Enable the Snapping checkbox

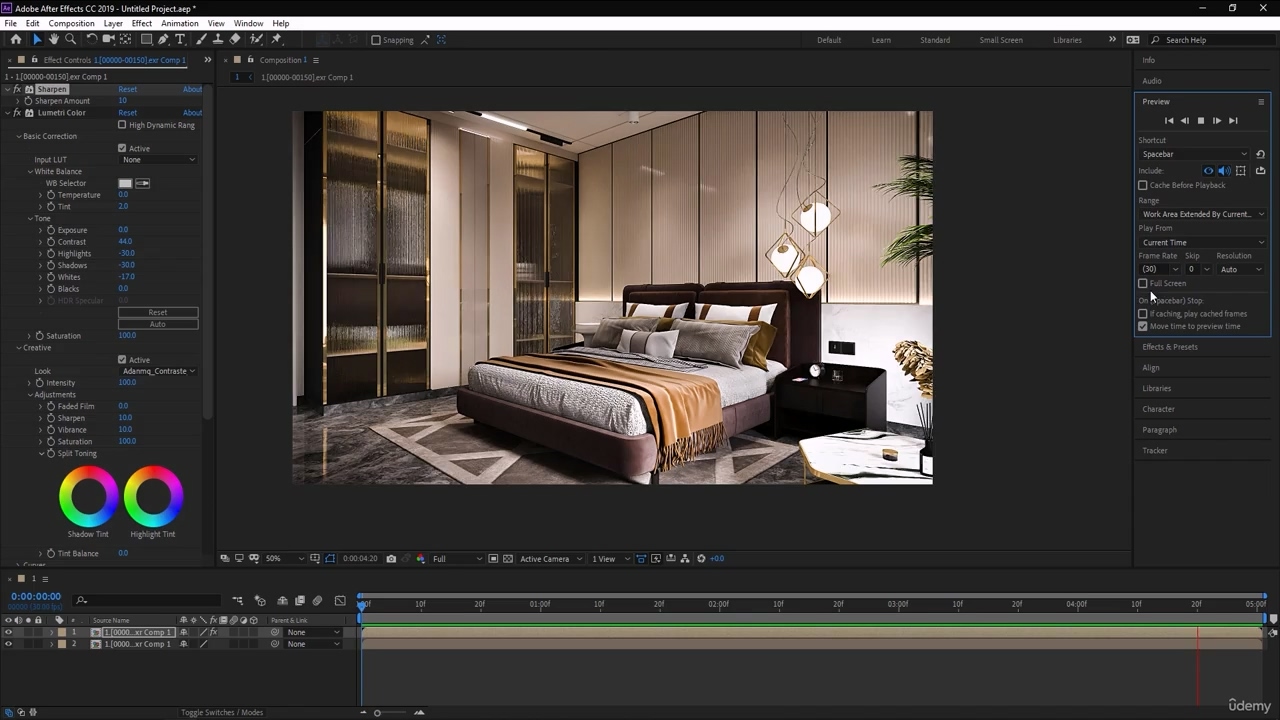376,40
